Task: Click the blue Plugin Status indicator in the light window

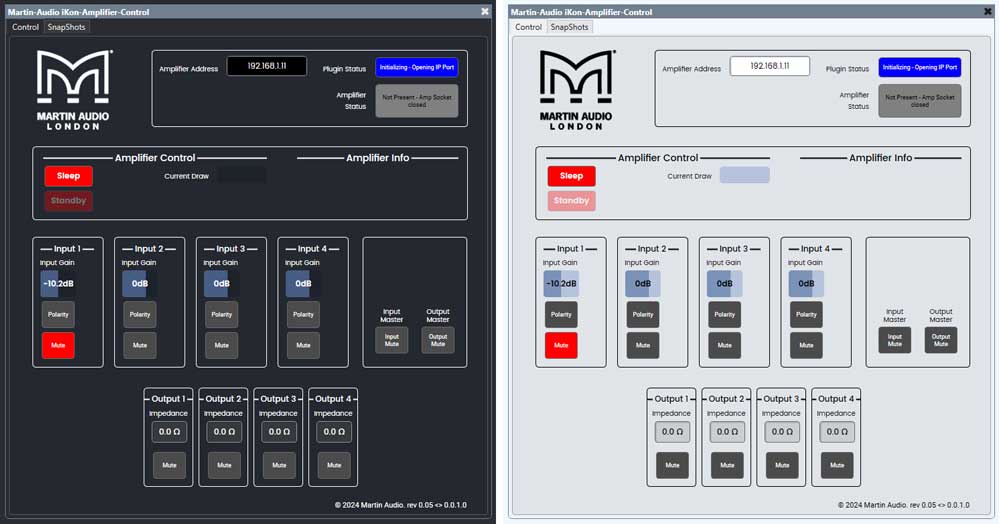Action: click(920, 67)
